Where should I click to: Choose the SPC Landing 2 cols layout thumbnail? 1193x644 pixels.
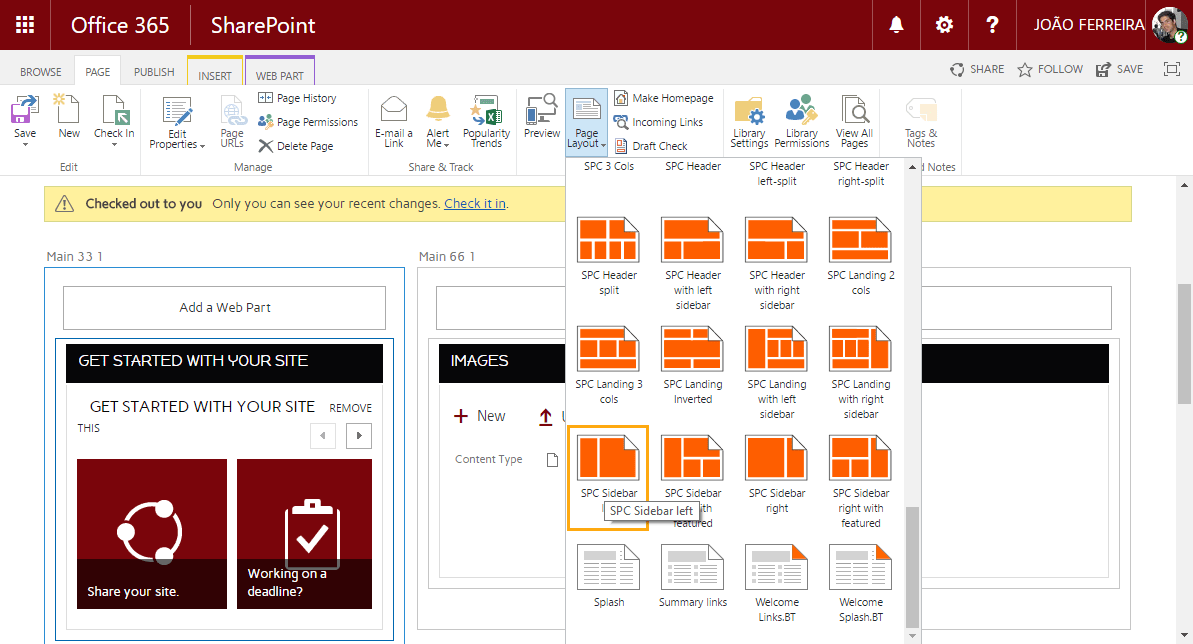(x=860, y=240)
